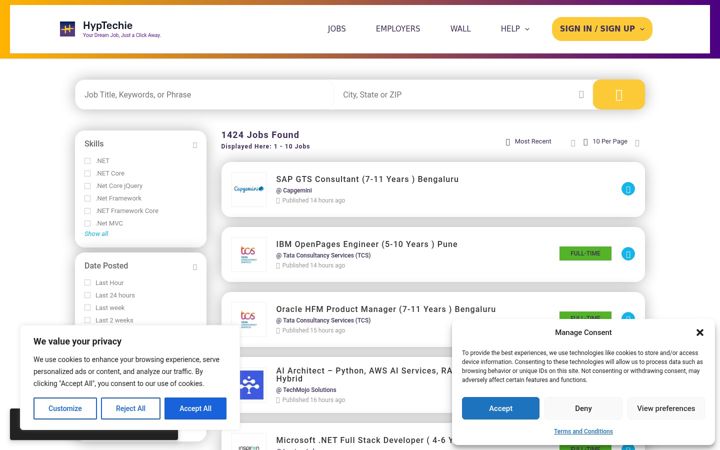Open Capgemini company logo
Viewport: 720px width, 450px height.
click(x=248, y=189)
